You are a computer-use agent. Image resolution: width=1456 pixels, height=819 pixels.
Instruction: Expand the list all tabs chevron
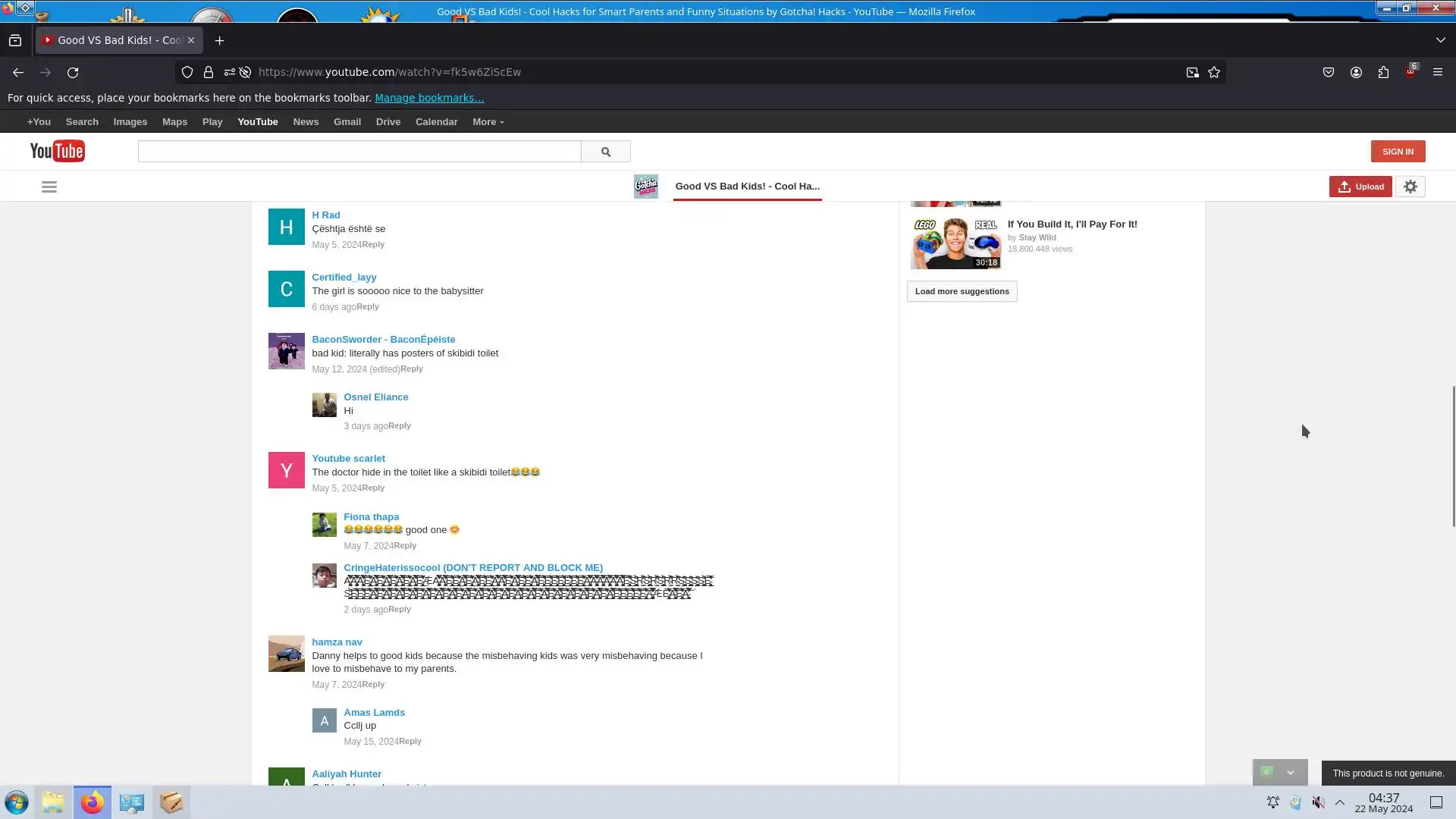click(x=1440, y=40)
